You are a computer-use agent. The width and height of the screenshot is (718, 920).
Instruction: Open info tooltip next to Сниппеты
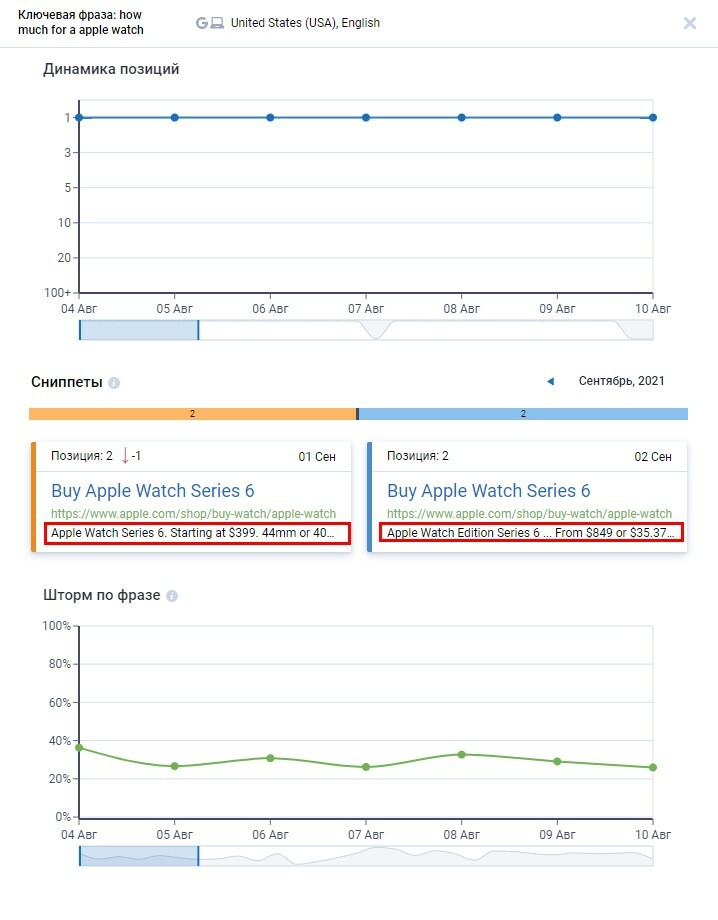pyautogui.click(x=114, y=383)
